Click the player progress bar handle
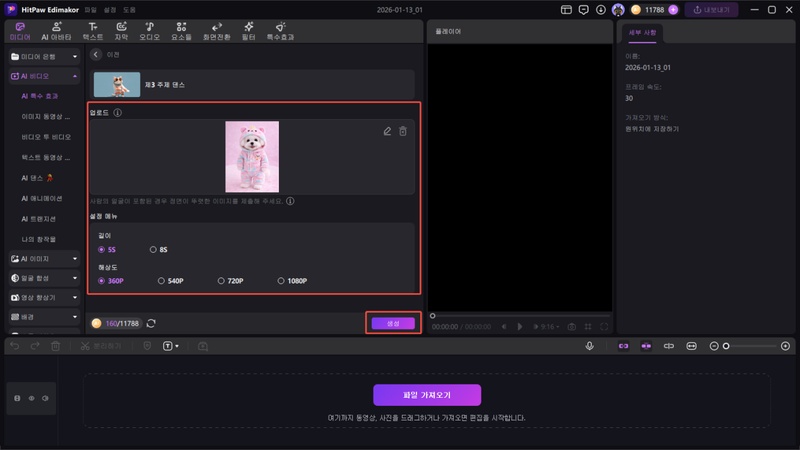The width and height of the screenshot is (800, 450). [433, 316]
